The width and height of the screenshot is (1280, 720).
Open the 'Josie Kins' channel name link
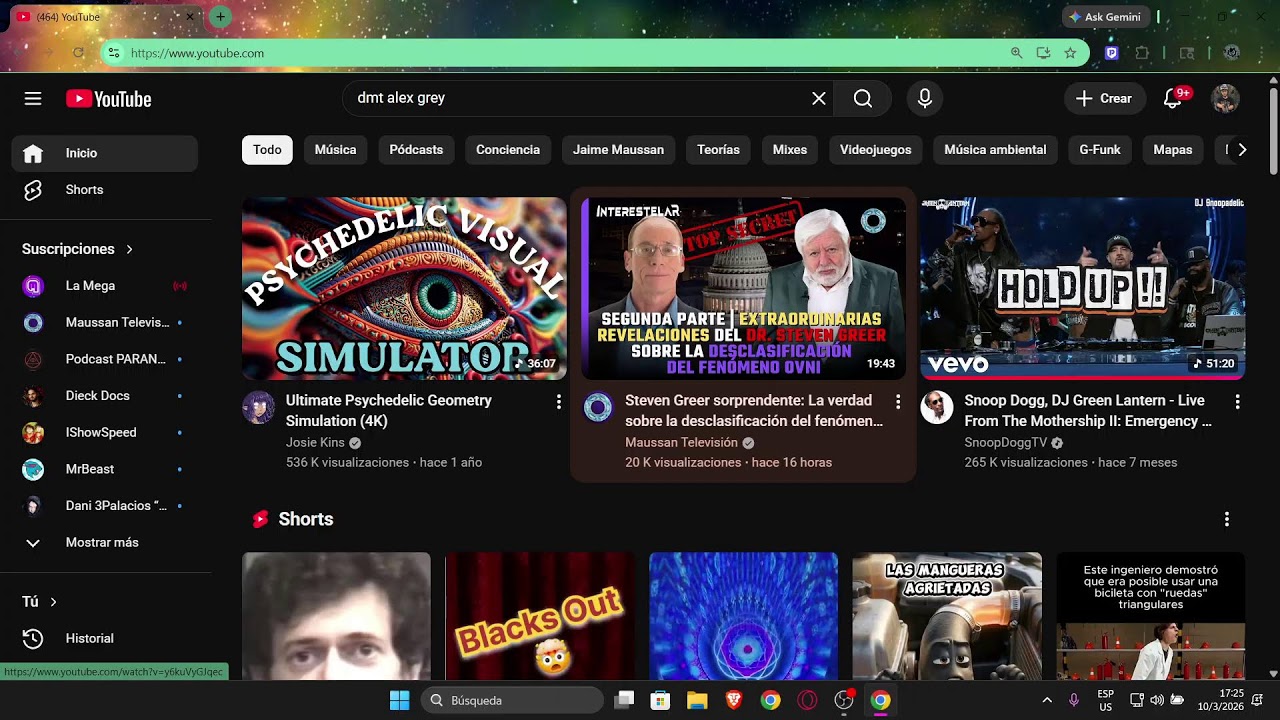315,443
